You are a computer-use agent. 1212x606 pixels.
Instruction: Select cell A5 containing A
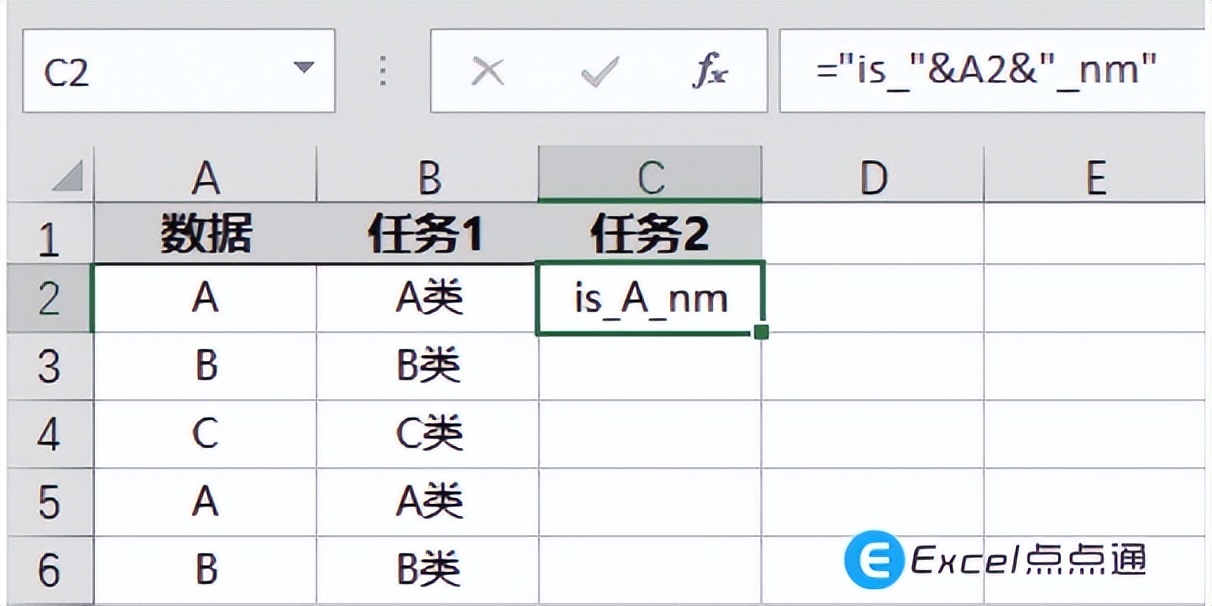pos(207,500)
